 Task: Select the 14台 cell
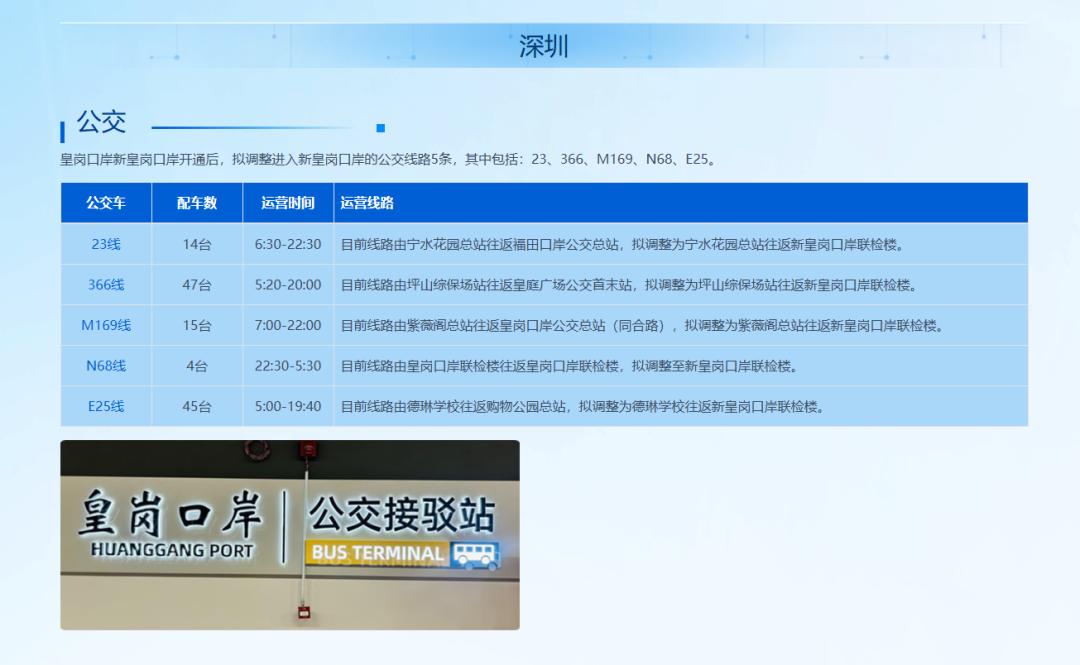(197, 244)
